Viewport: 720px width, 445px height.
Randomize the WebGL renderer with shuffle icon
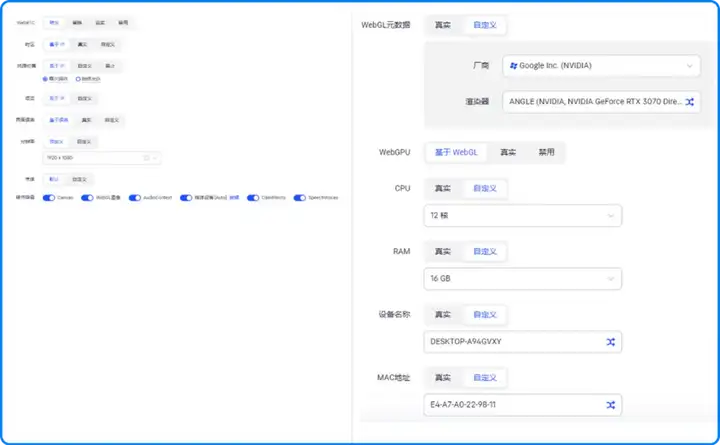[x=689, y=102]
